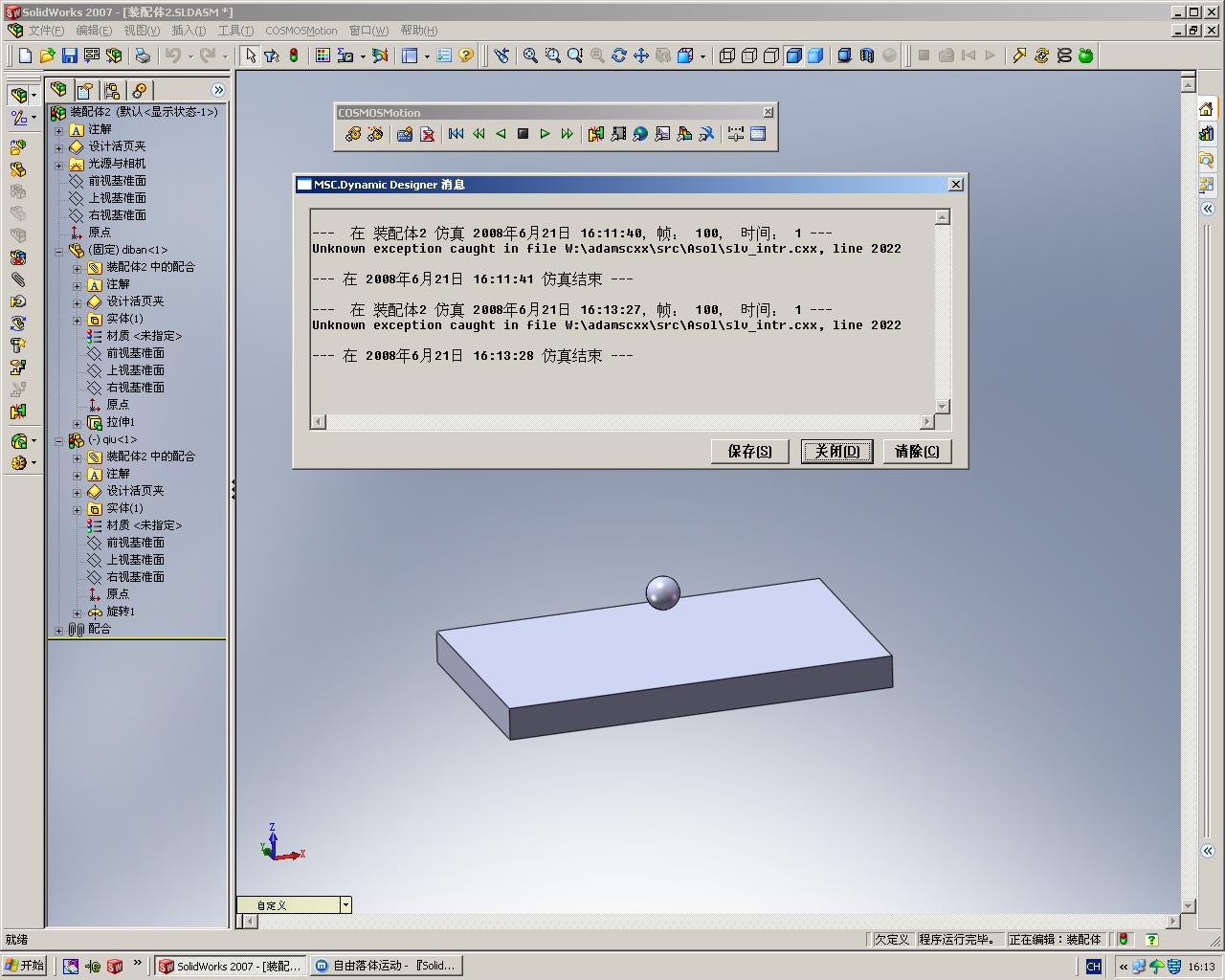Expand the 旋转1 feature node

click(x=77, y=612)
